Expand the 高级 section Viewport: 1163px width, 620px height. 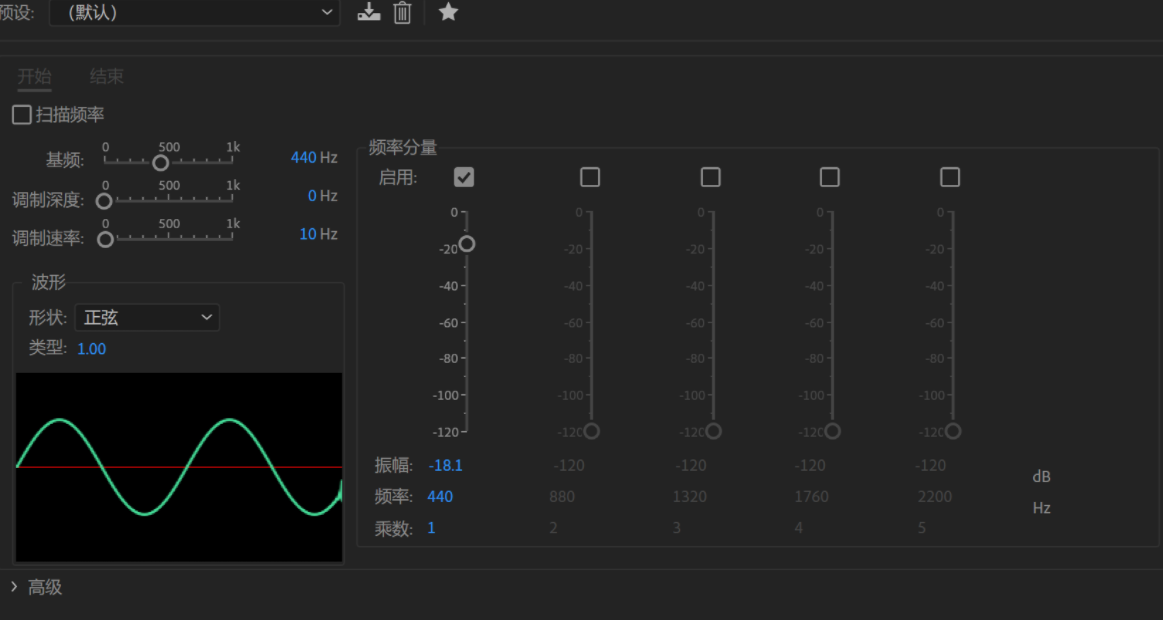pyautogui.click(x=36, y=587)
